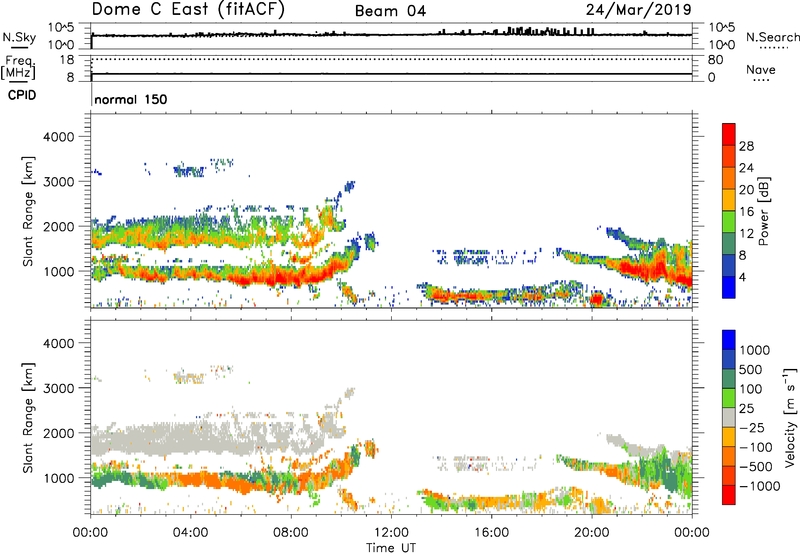Click the gray band of velocity color bar
Image resolution: width=800 pixels, height=554 pixels.
(x=729, y=418)
